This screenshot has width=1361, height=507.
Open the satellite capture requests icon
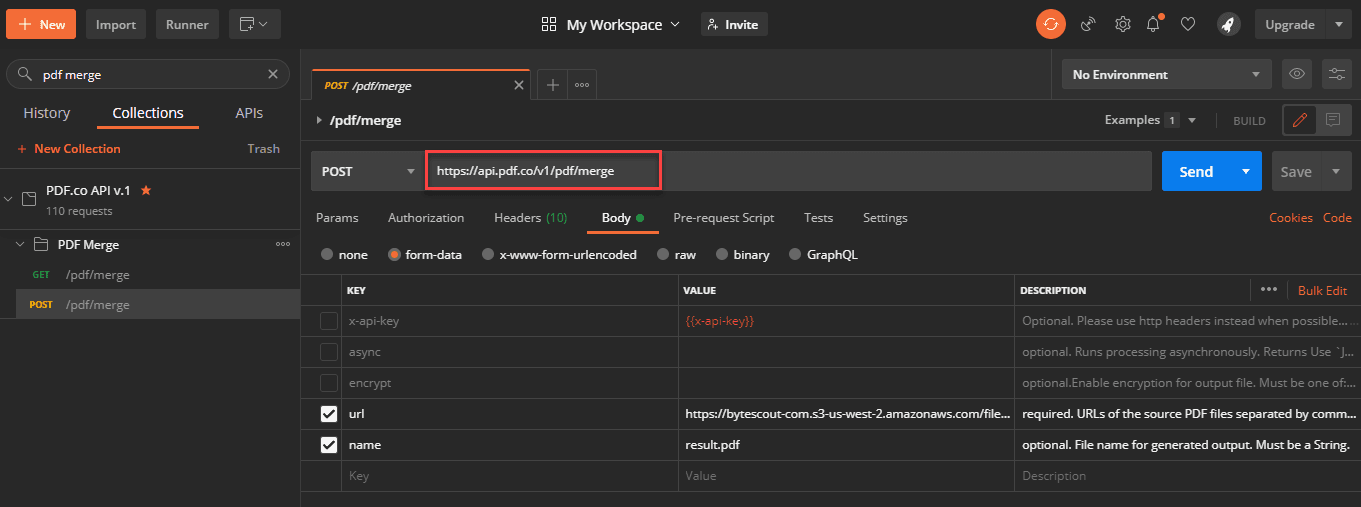click(x=1088, y=24)
